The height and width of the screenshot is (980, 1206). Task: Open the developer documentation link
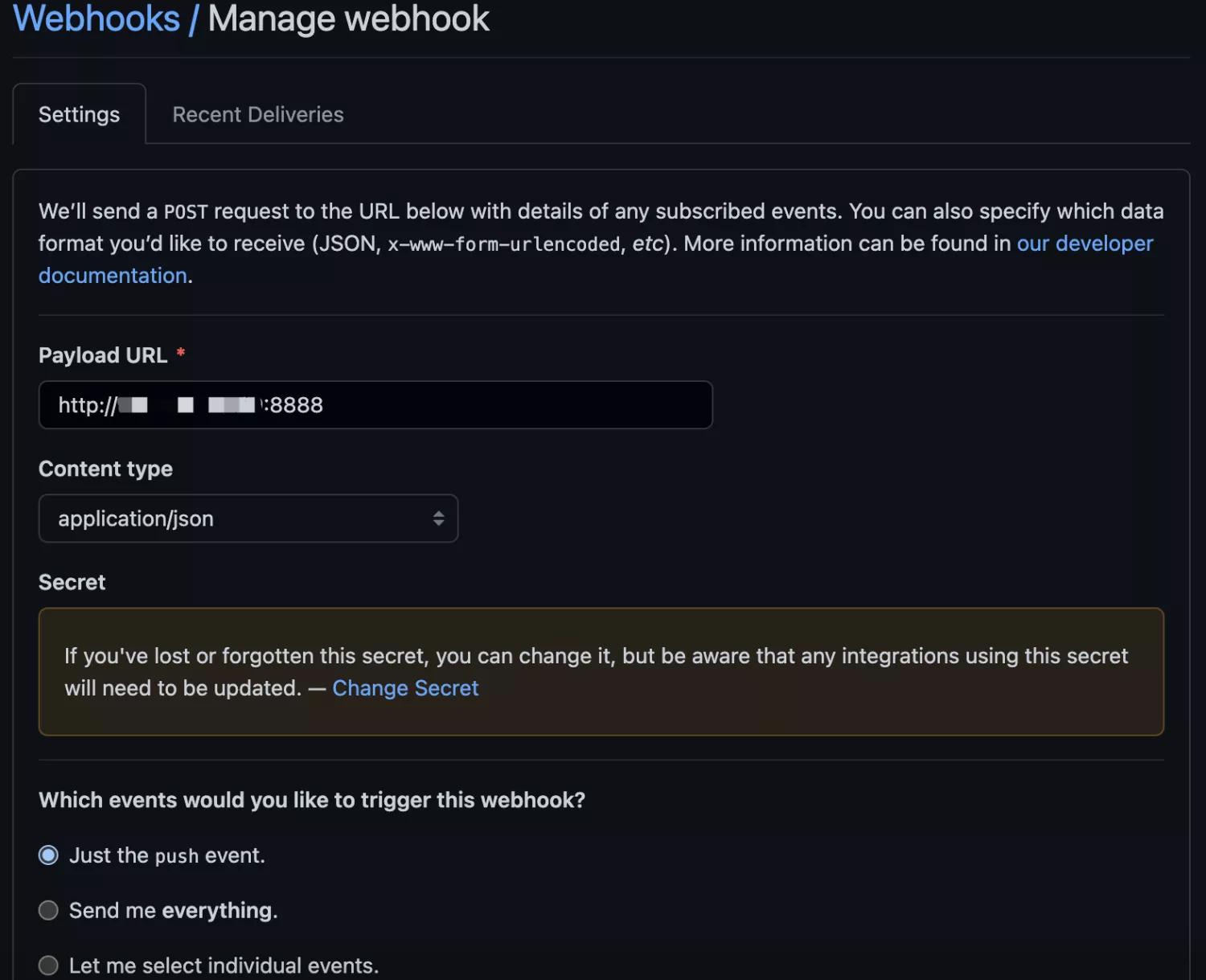[1084, 244]
